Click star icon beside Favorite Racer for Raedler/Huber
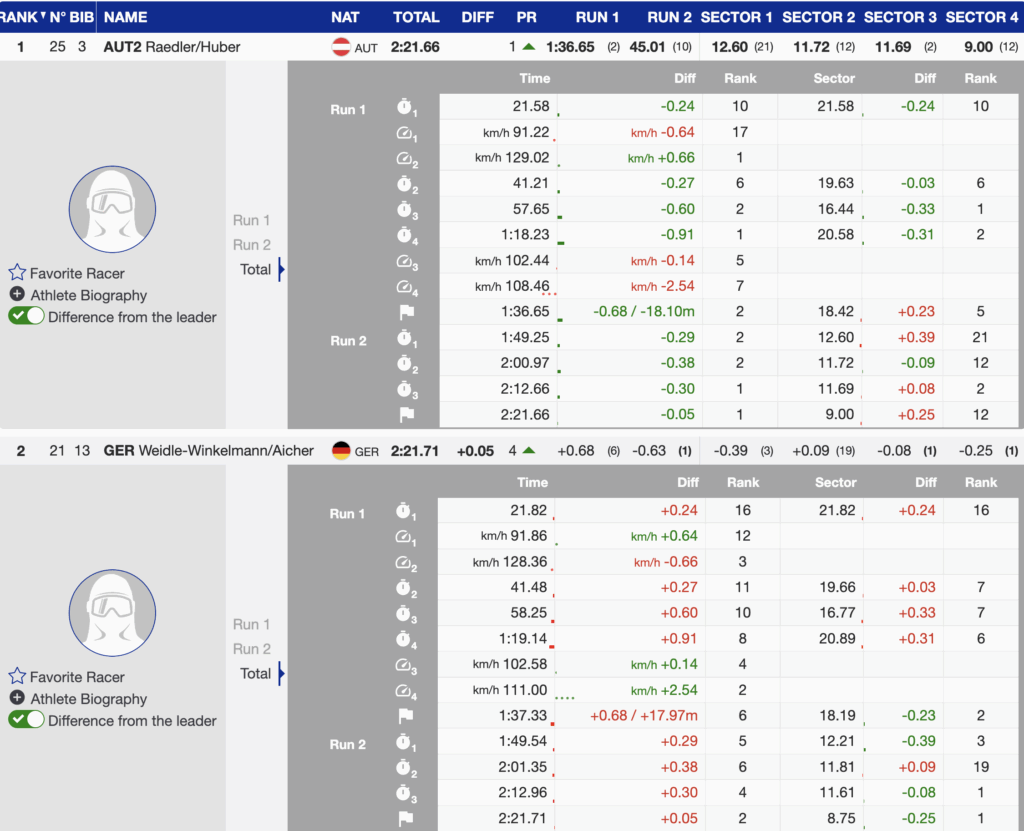Viewport: 1024px width, 831px height. [x=17, y=273]
